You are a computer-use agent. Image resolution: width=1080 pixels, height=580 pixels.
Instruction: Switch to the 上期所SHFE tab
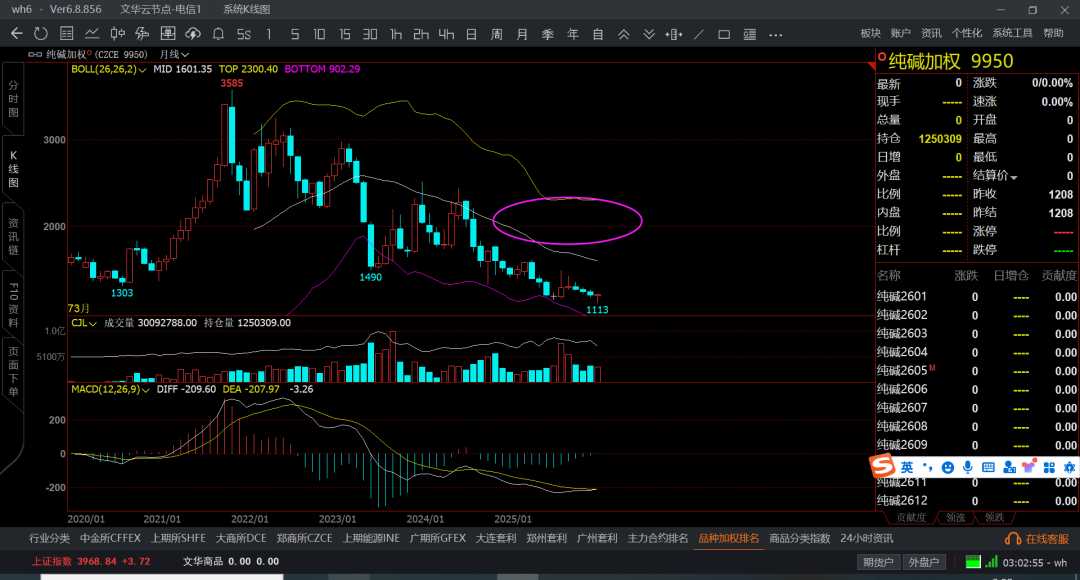click(x=178, y=538)
